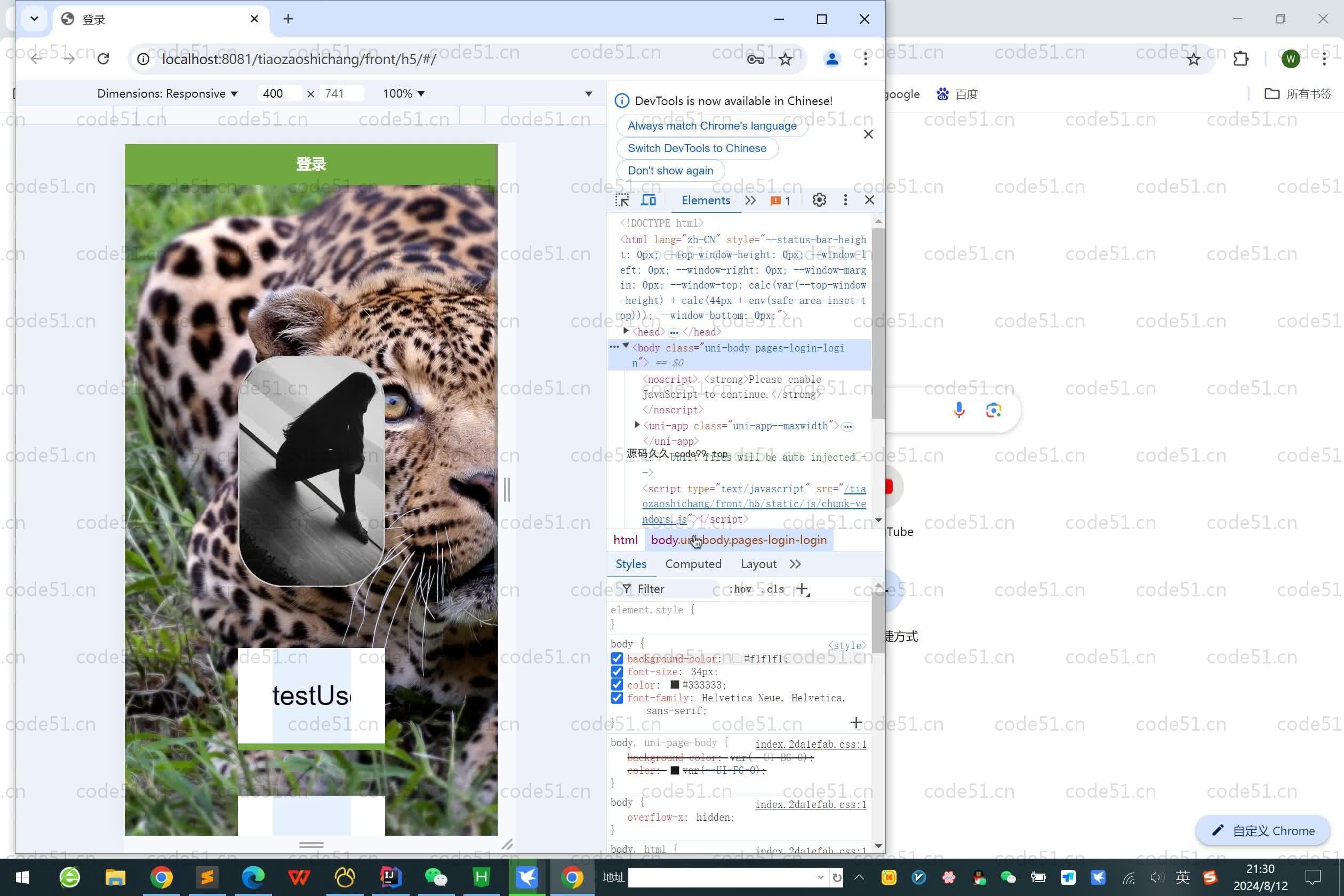Open the profile avatar in front Chrome window
This screenshot has width=1344, height=896.
pos(832,59)
